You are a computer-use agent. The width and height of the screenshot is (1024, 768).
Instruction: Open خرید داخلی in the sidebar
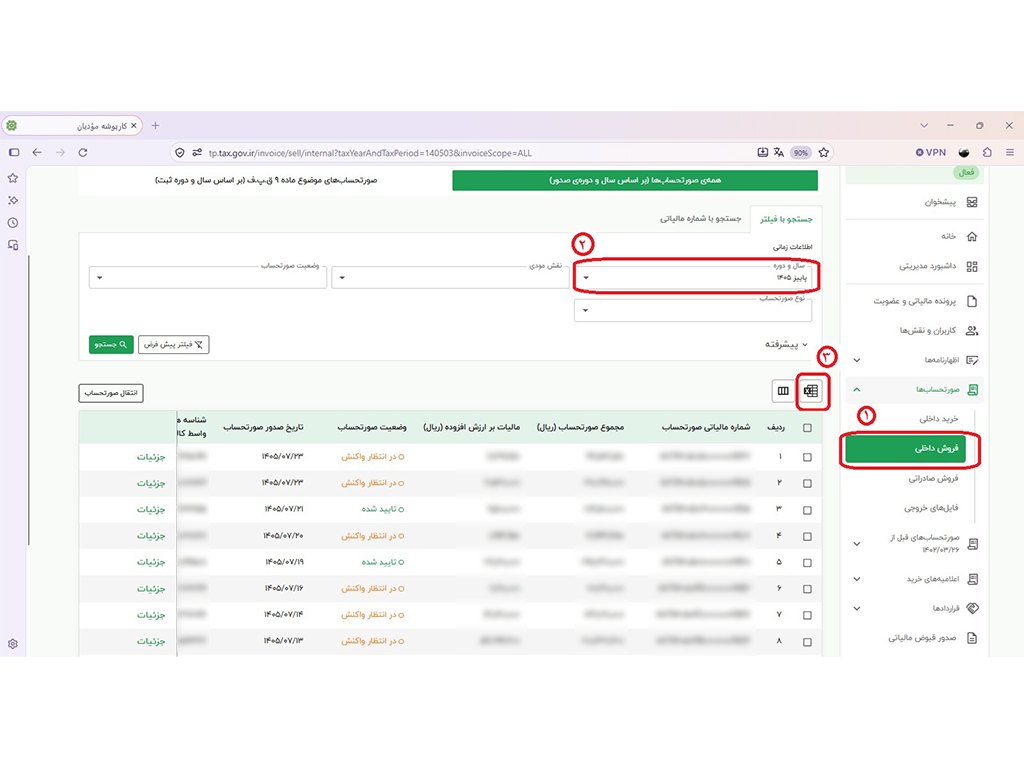tap(938, 419)
